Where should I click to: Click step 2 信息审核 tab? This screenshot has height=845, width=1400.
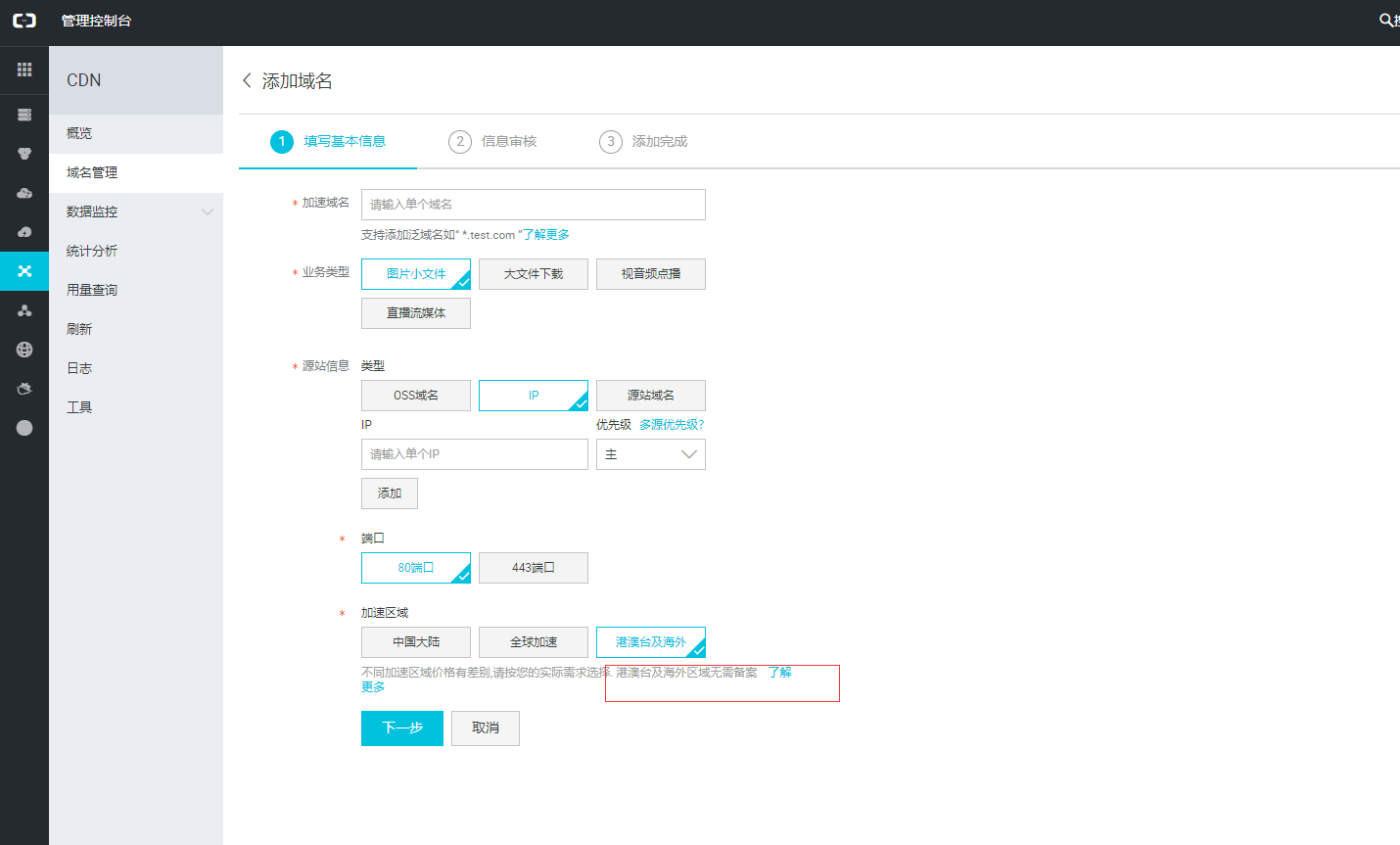coord(493,142)
